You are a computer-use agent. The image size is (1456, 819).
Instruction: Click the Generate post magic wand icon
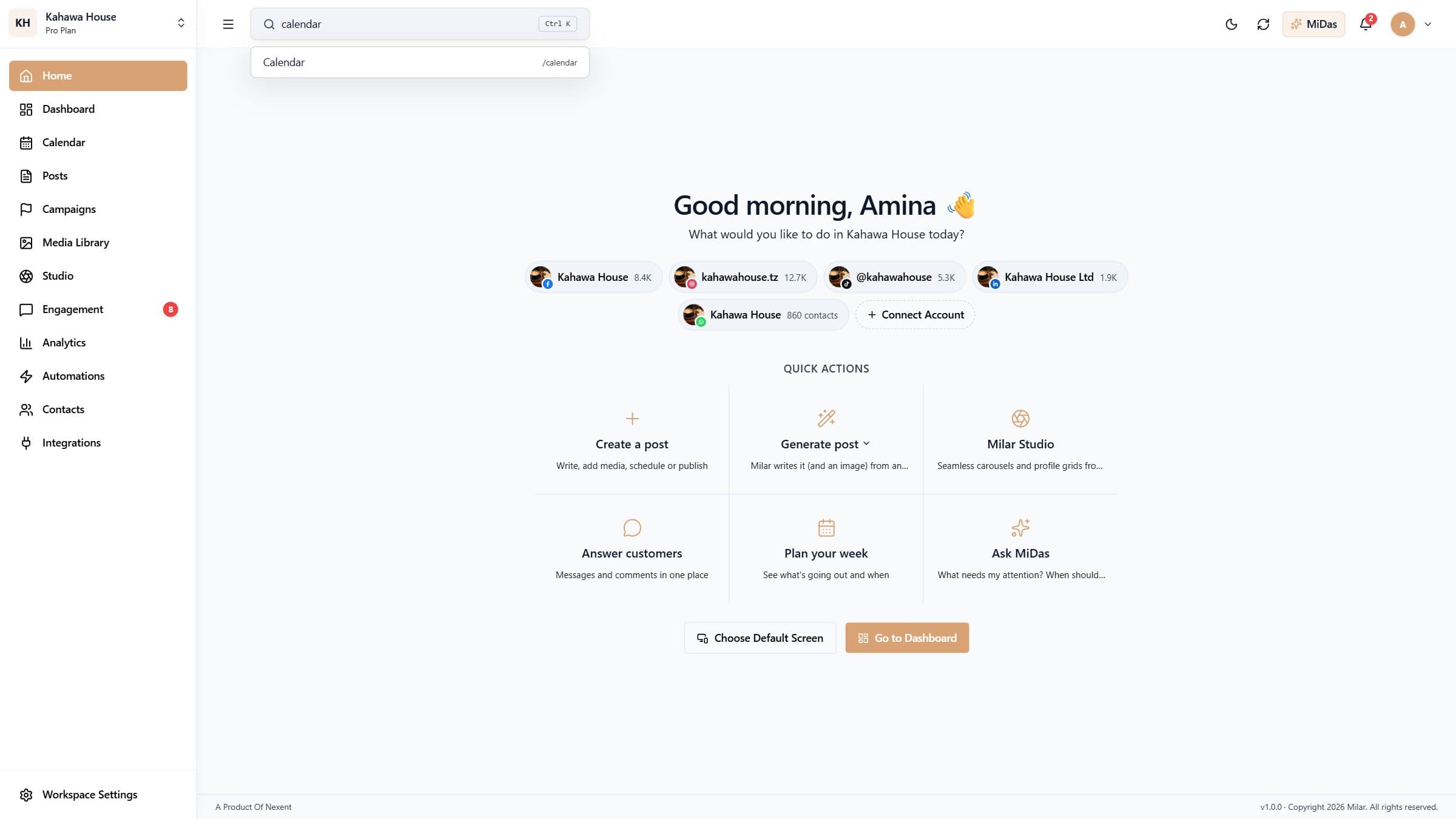click(826, 419)
